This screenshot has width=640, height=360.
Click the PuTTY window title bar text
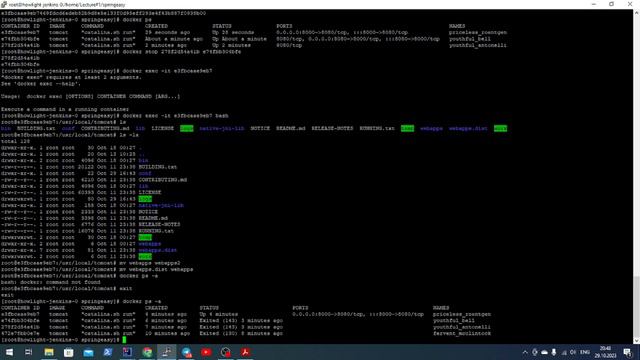67,4
